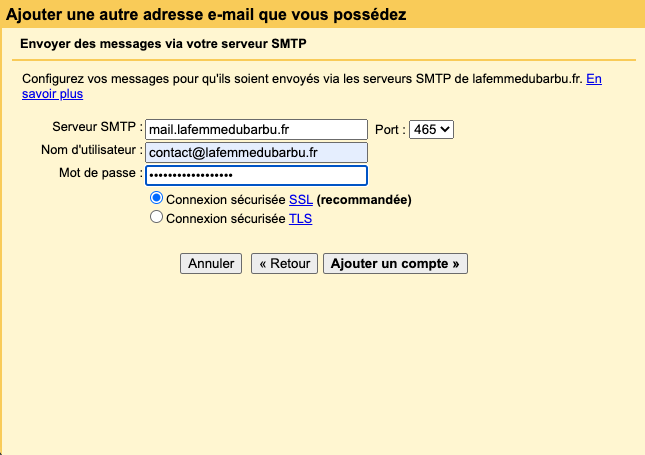Click into the Mot de passe field
Image resolution: width=645 pixels, height=455 pixels.
point(256,175)
